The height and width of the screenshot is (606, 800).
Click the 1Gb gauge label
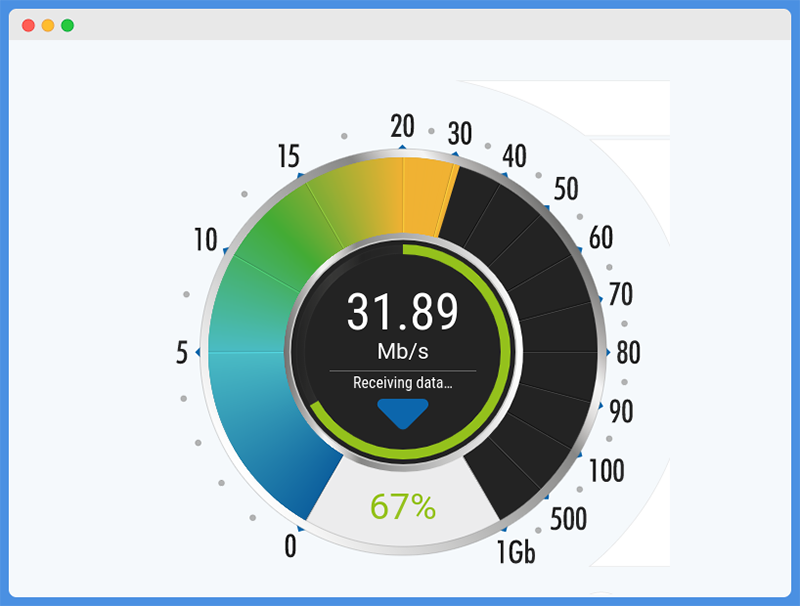[516, 552]
